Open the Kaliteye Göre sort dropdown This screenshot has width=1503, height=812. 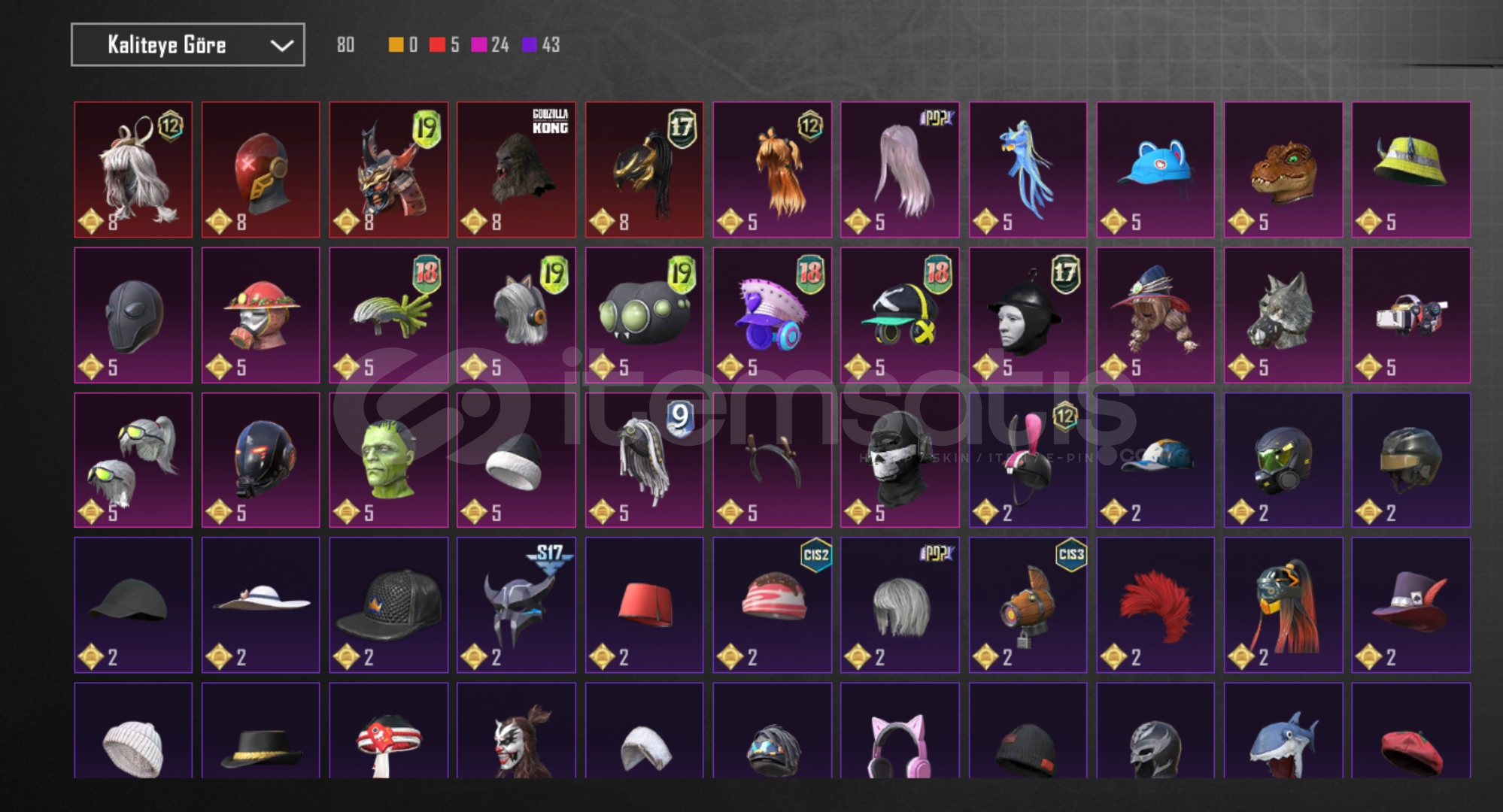[x=187, y=44]
